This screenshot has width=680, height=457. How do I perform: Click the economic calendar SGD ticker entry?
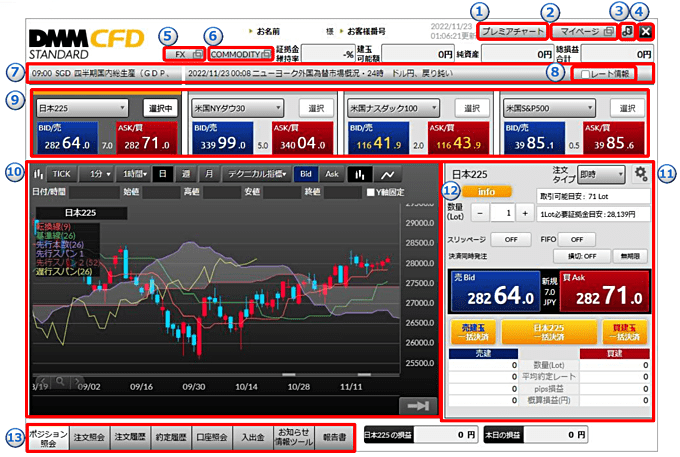pyautogui.click(x=101, y=74)
